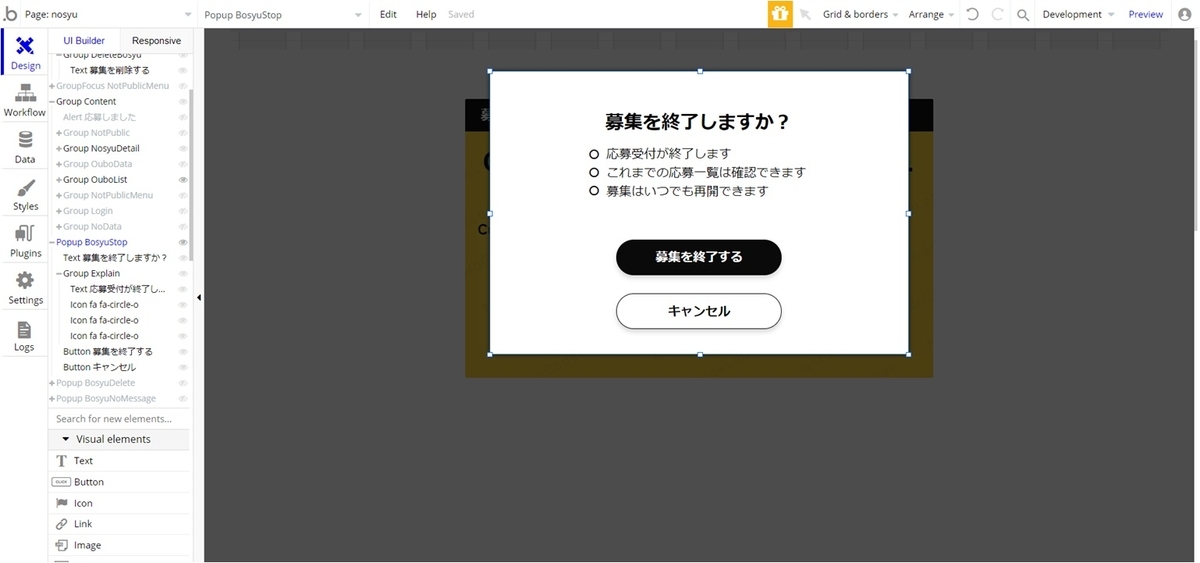Switch to the UI Builder tab
1200x563 pixels.
tap(84, 40)
